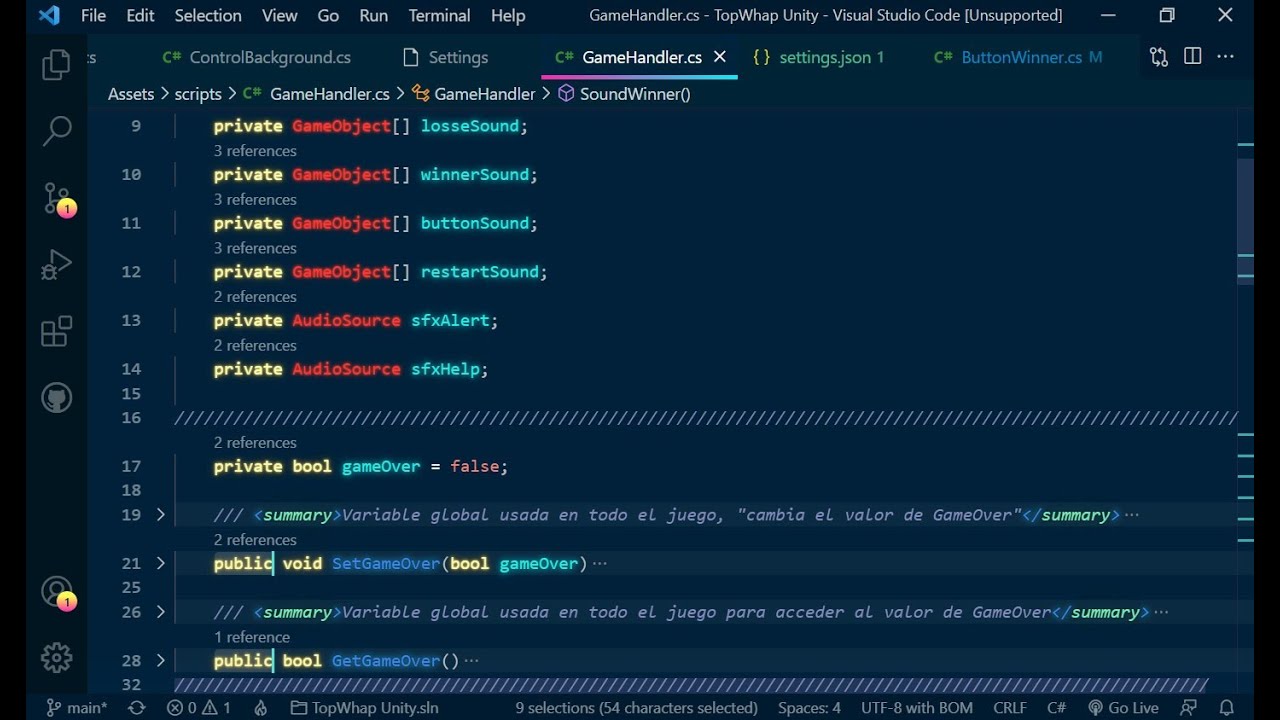Click the buttonSound variable on line 11
The image size is (1280, 720).
(x=474, y=223)
